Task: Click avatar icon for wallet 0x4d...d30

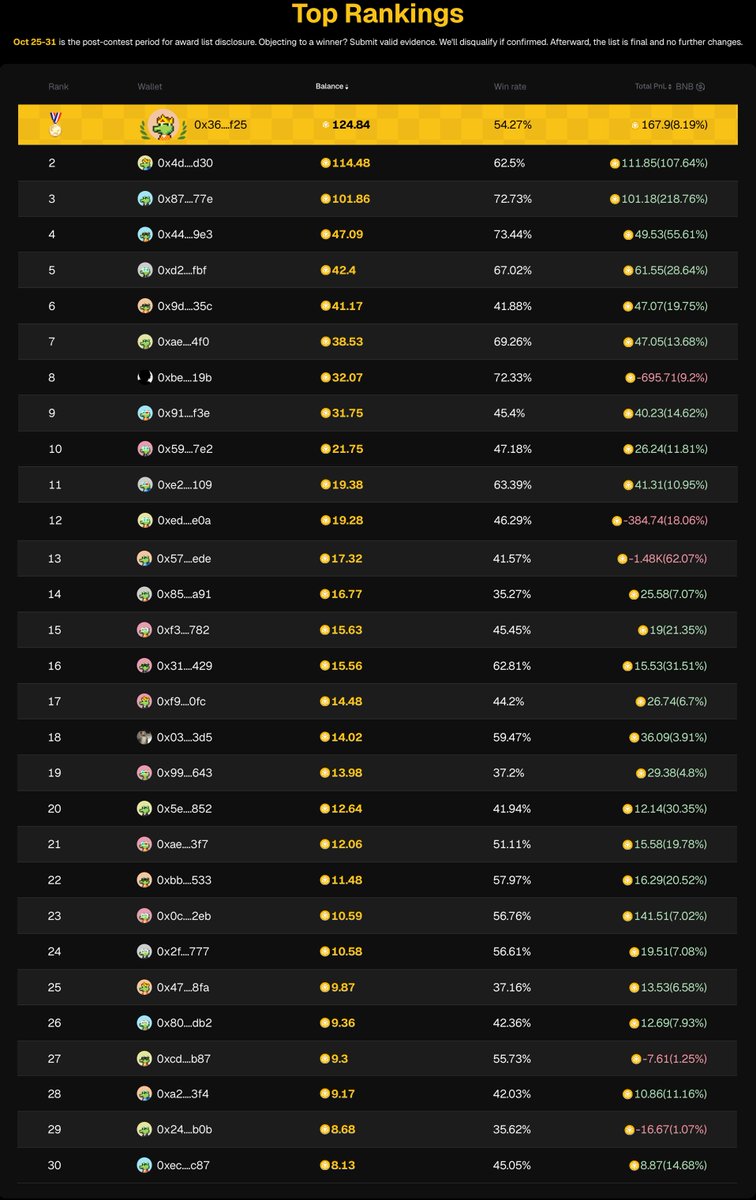Action: point(145,163)
